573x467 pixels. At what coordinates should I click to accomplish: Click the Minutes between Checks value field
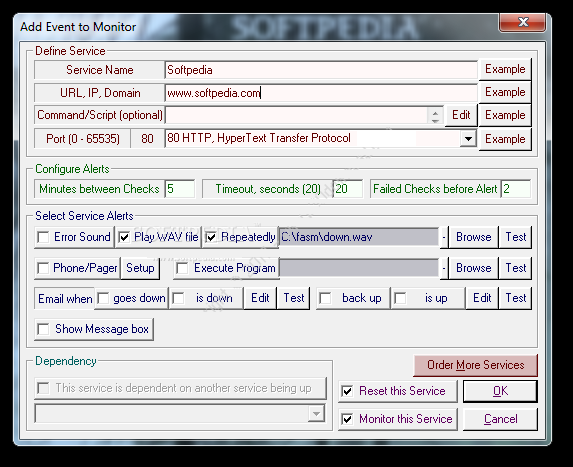(180, 189)
